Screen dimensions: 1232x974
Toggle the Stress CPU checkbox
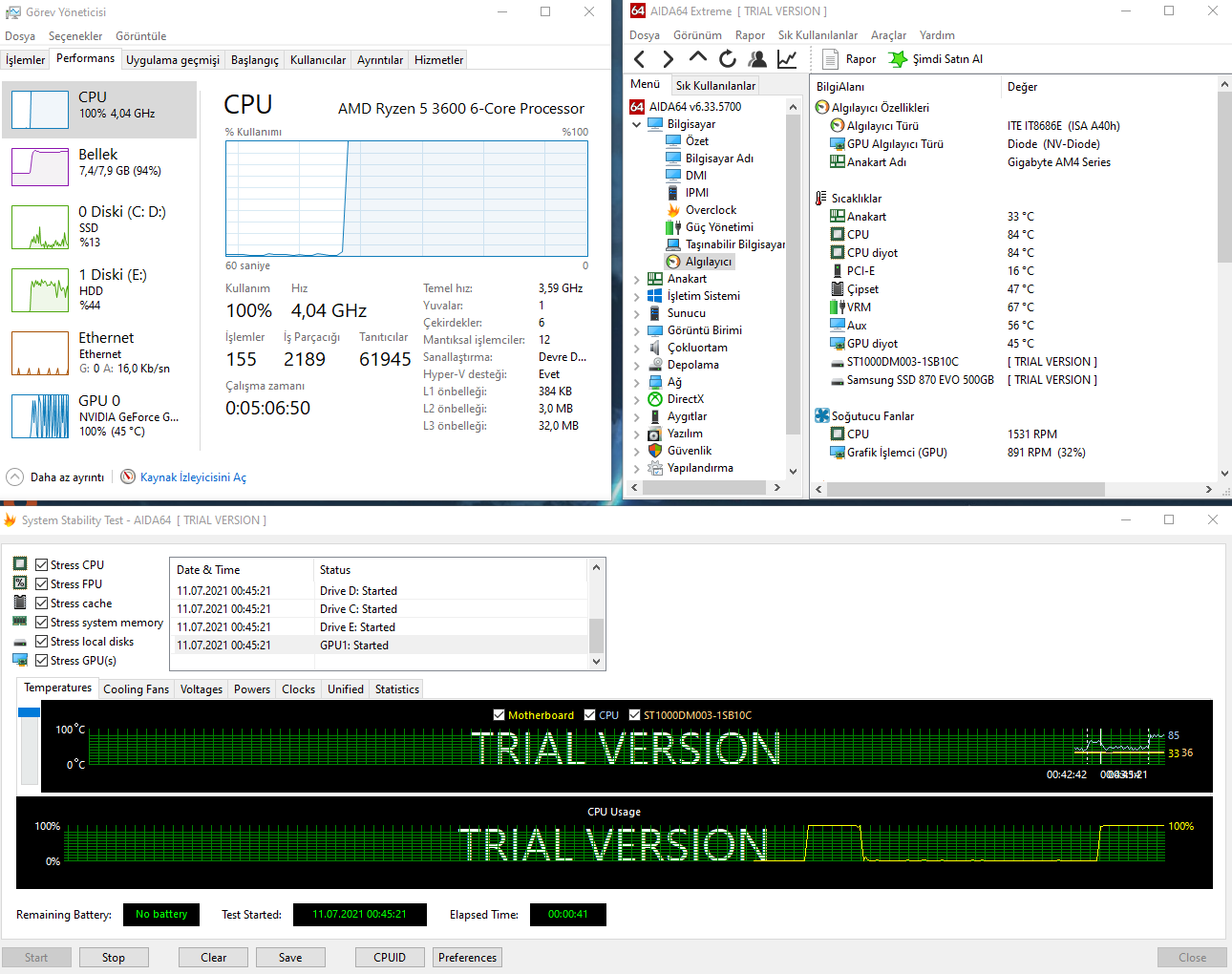42,565
